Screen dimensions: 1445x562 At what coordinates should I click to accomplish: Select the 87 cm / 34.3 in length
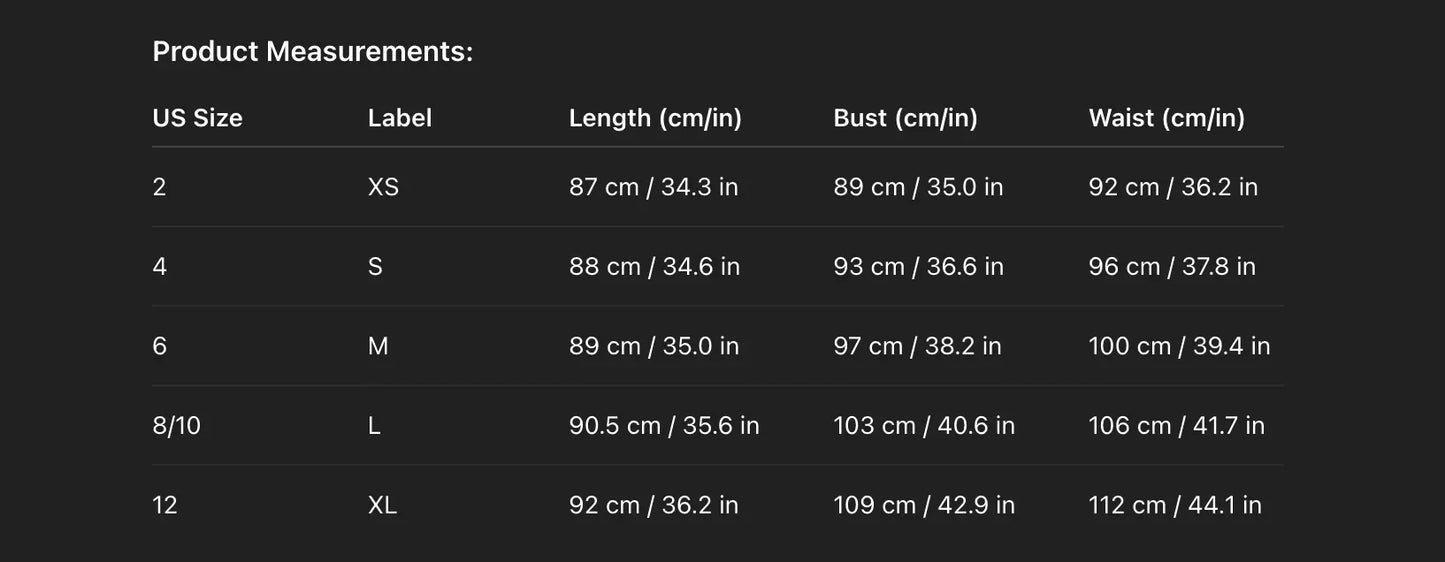[653, 187]
